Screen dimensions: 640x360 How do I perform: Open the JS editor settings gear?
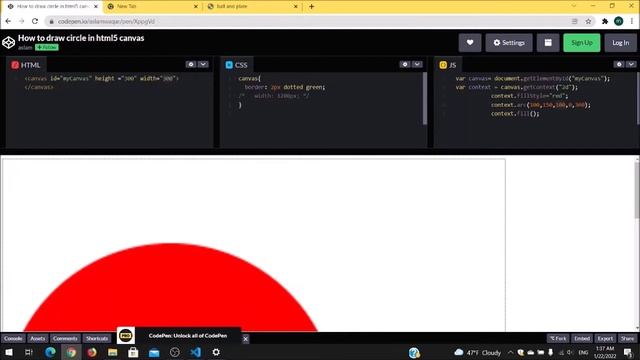tap(619, 64)
